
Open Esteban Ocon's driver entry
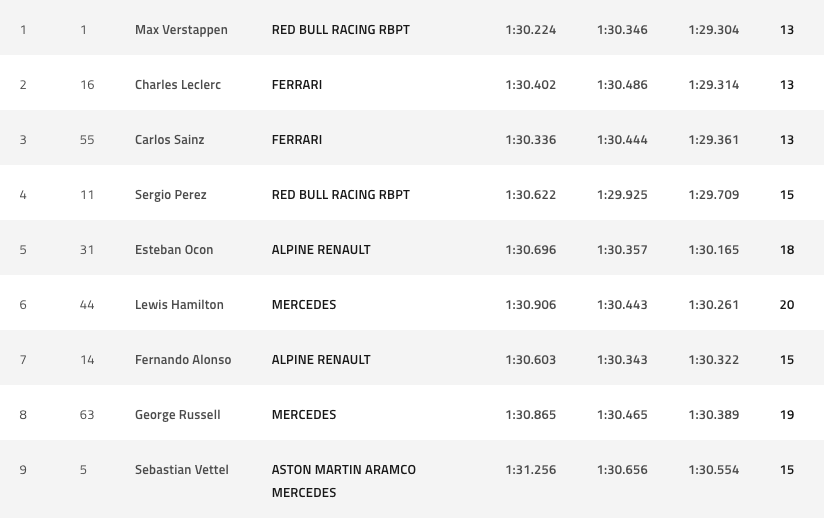click(x=174, y=250)
